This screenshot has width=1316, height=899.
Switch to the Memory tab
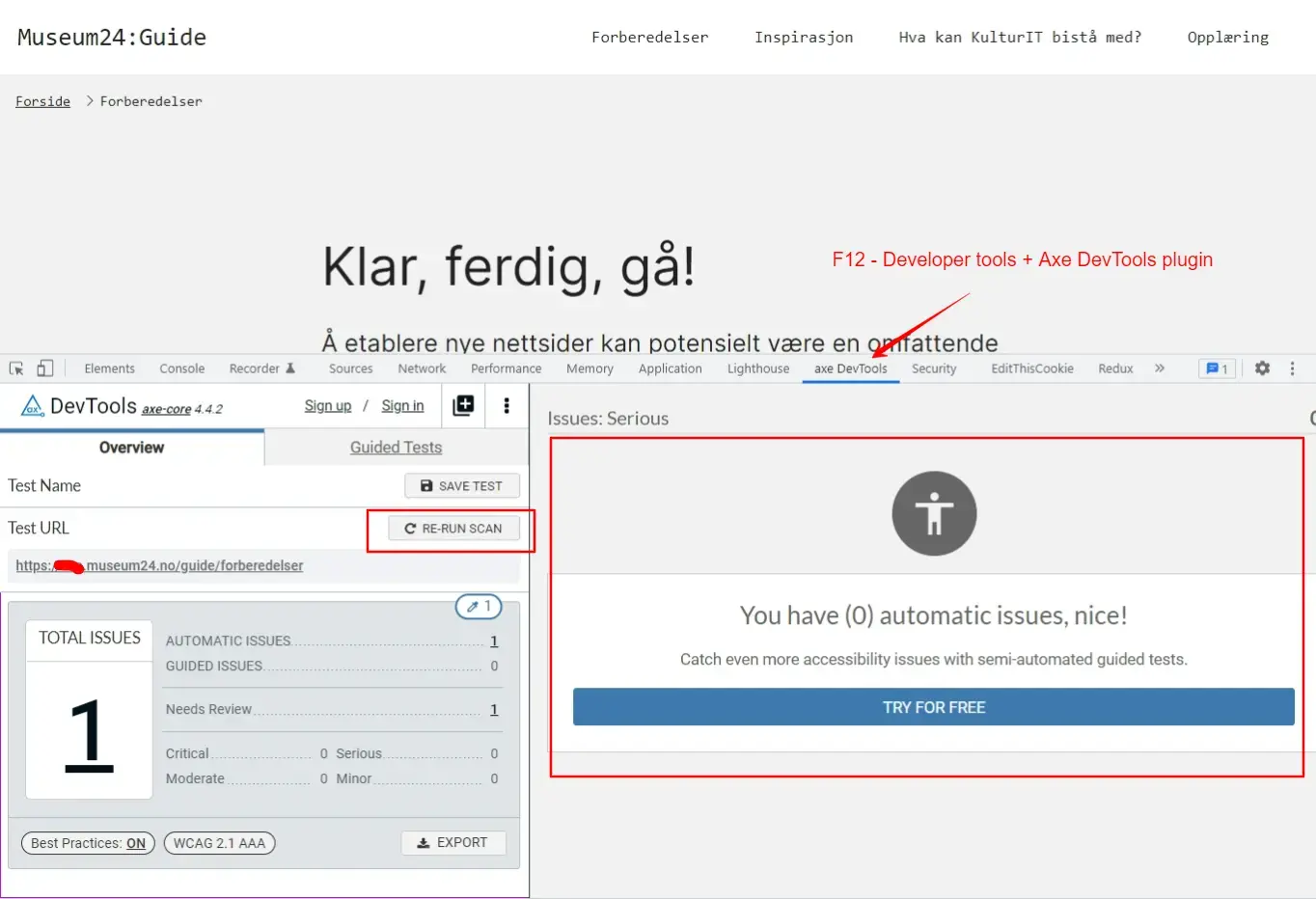[x=589, y=368]
